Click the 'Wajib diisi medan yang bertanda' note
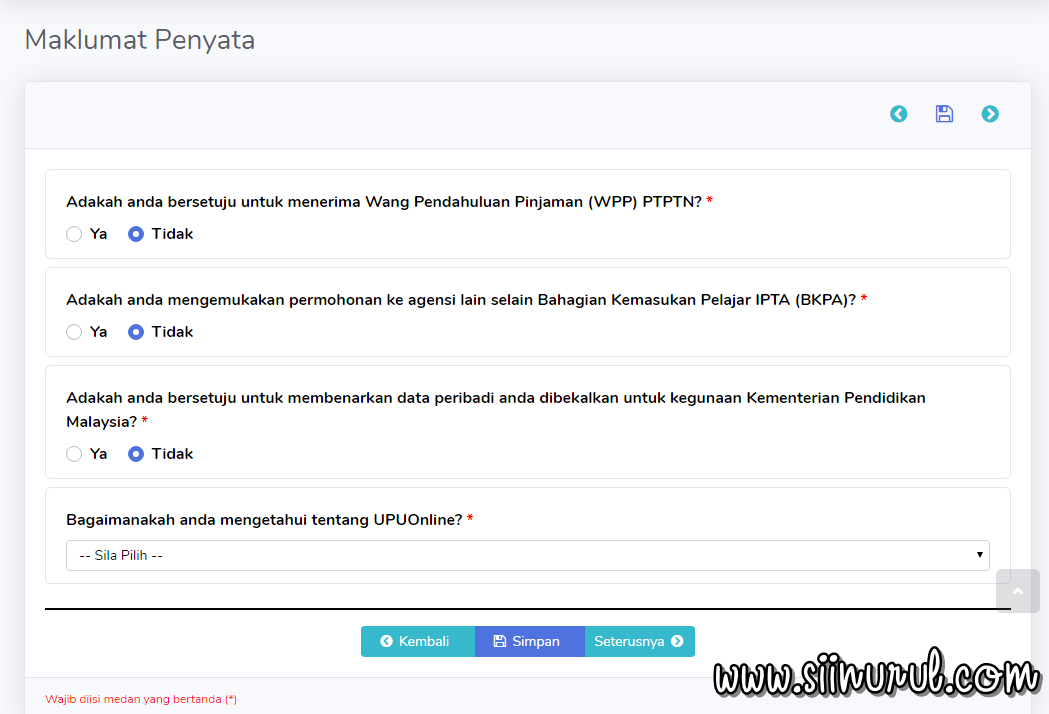 [x=141, y=699]
